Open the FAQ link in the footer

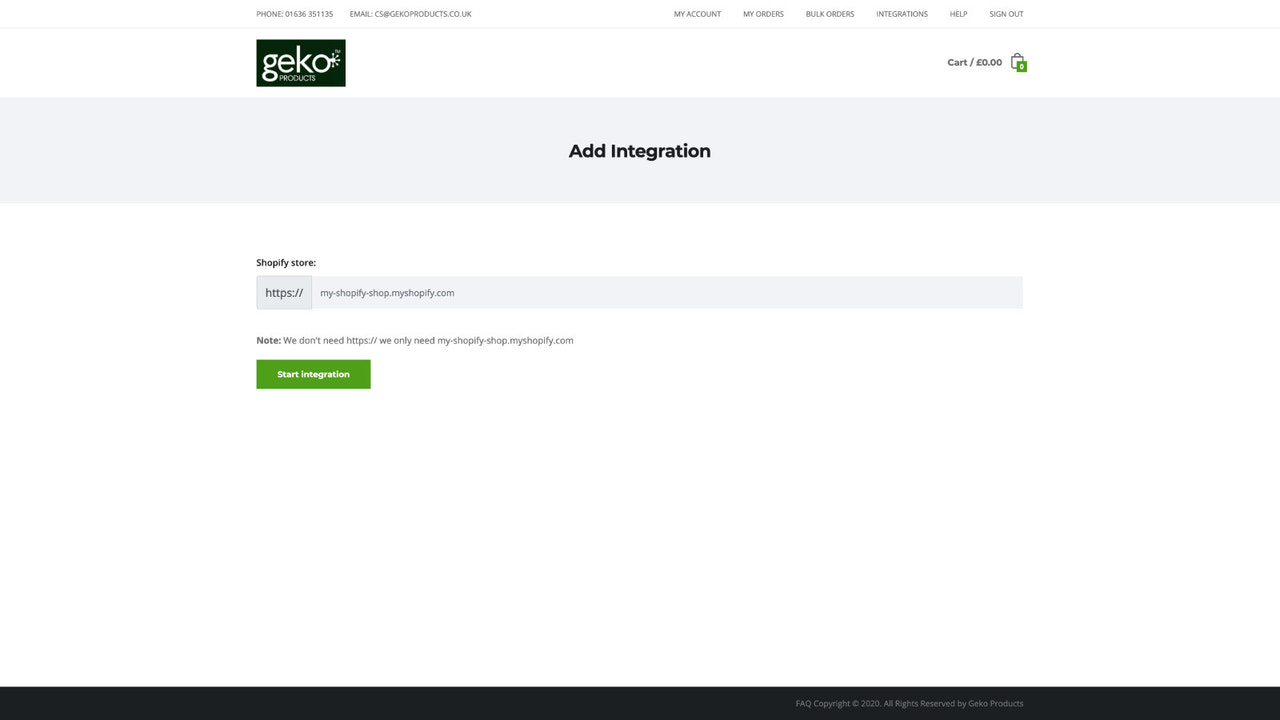803,703
